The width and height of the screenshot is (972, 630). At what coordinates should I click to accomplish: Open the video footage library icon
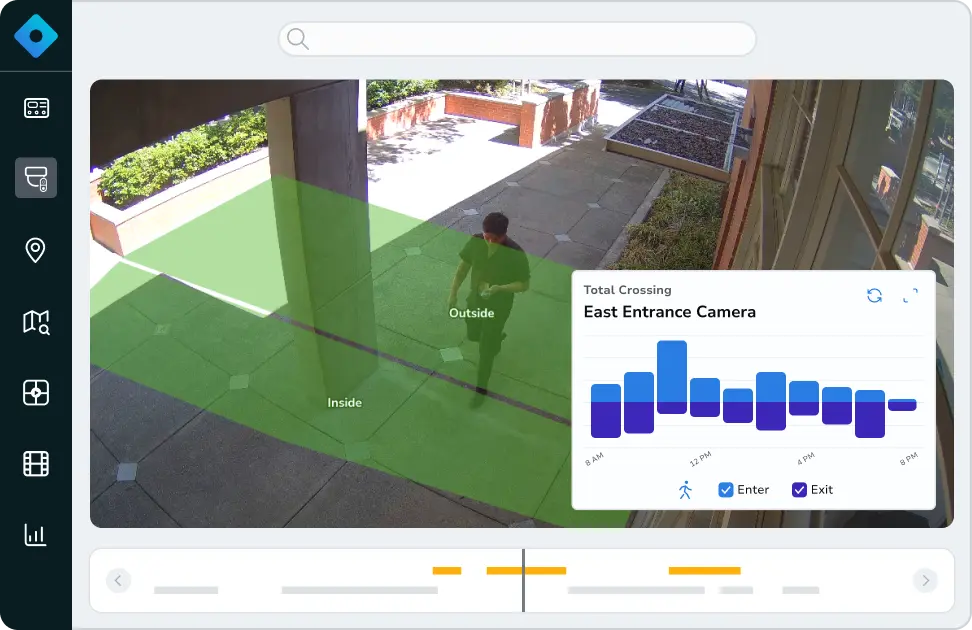pyautogui.click(x=35, y=463)
